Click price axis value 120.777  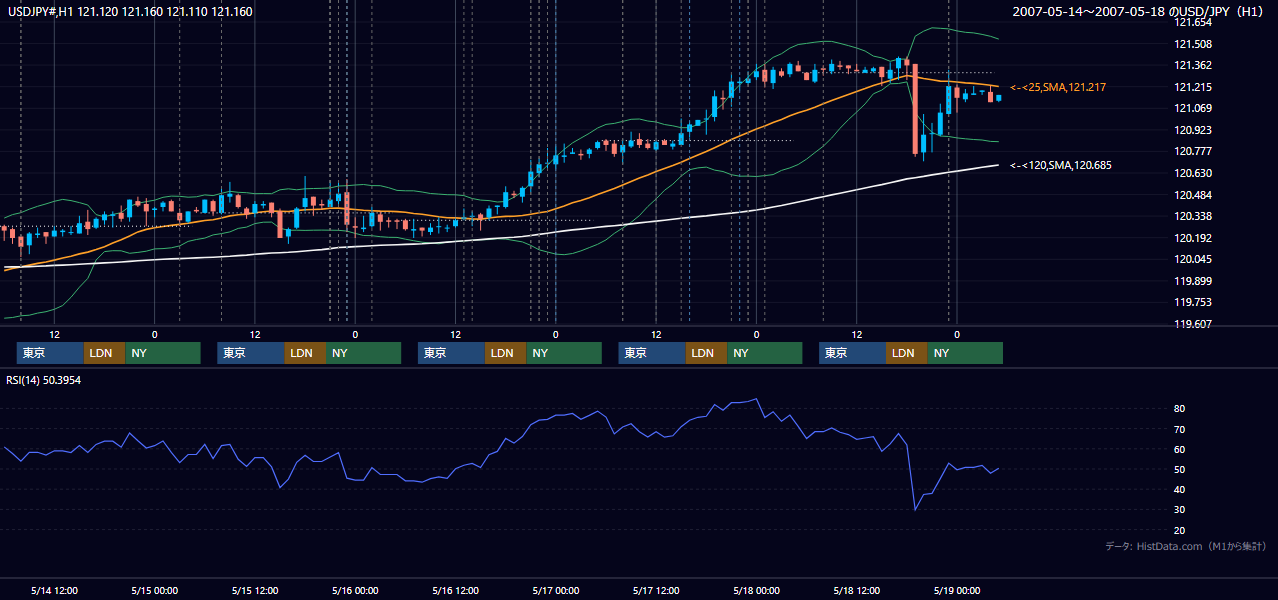pyautogui.click(x=1193, y=151)
